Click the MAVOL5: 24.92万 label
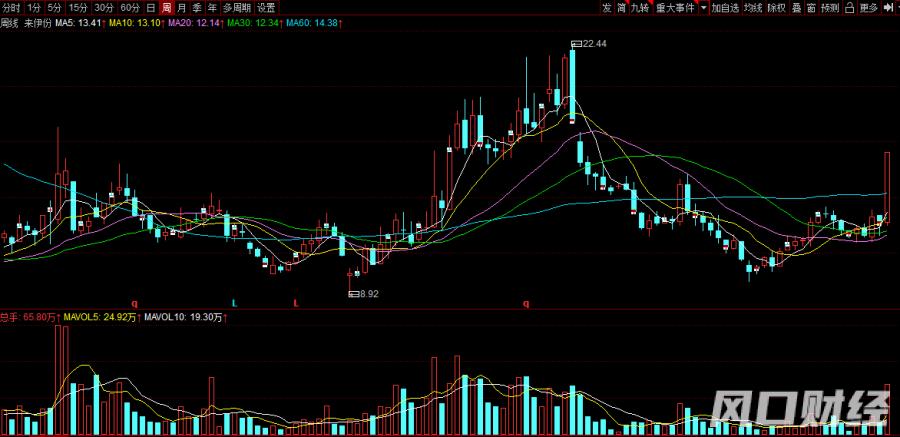Viewport: 900px width, 437px height. 102,317
